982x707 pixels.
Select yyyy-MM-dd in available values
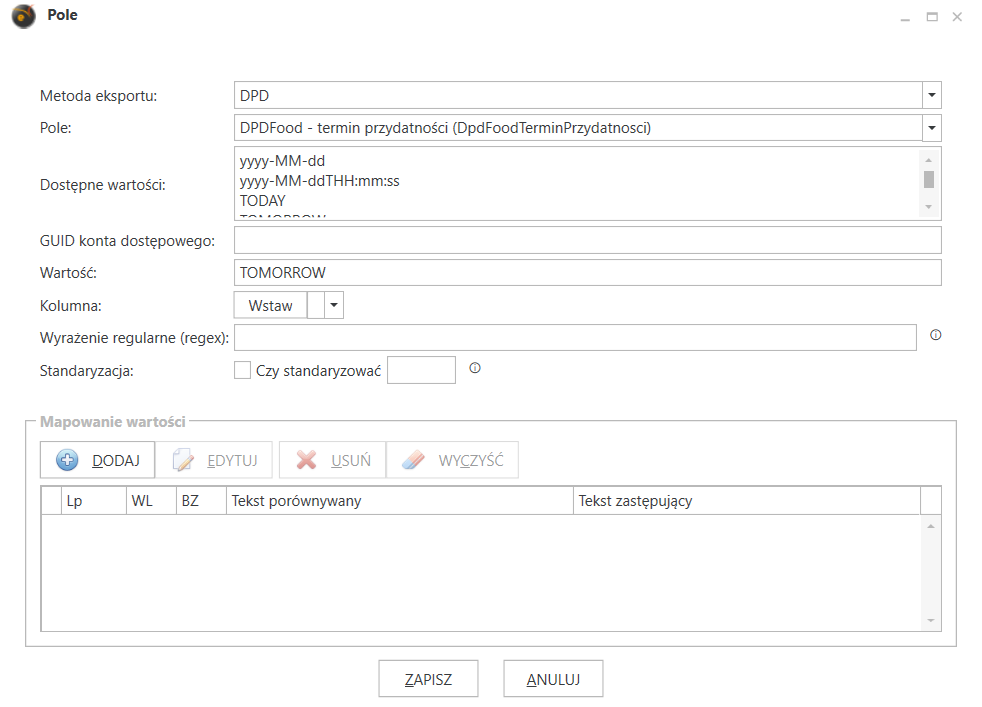point(282,161)
